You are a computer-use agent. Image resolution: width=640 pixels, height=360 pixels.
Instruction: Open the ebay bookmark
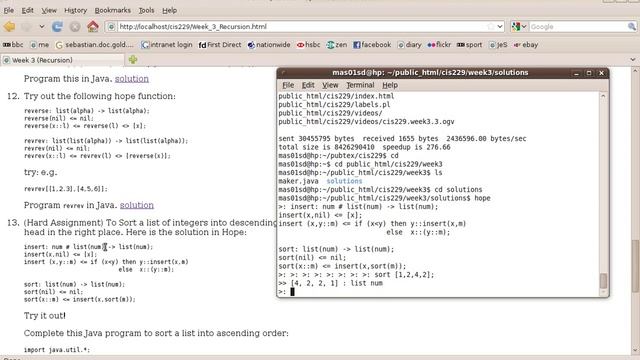pyautogui.click(x=526, y=44)
